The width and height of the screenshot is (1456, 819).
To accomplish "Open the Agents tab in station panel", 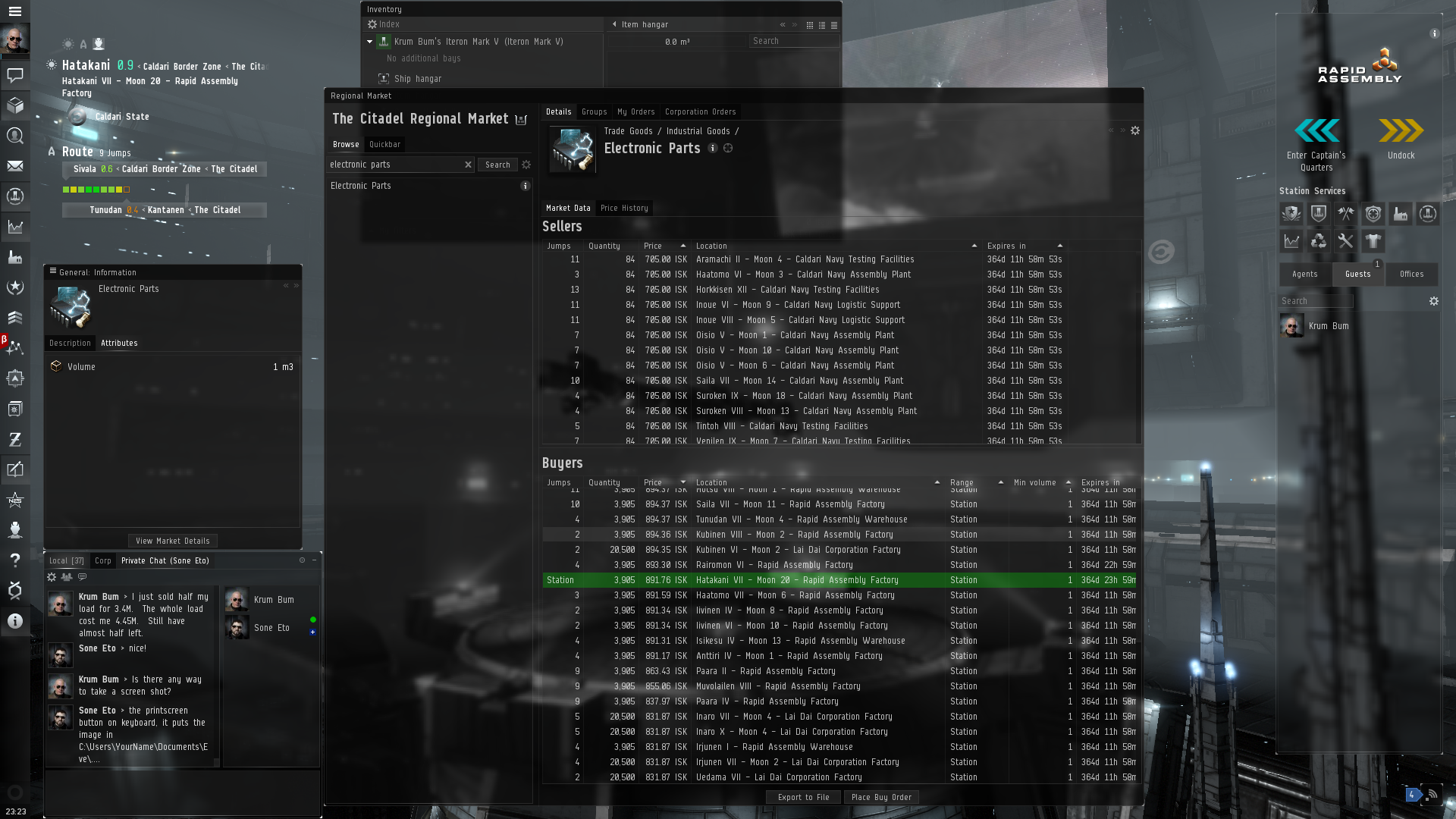I will (1305, 274).
